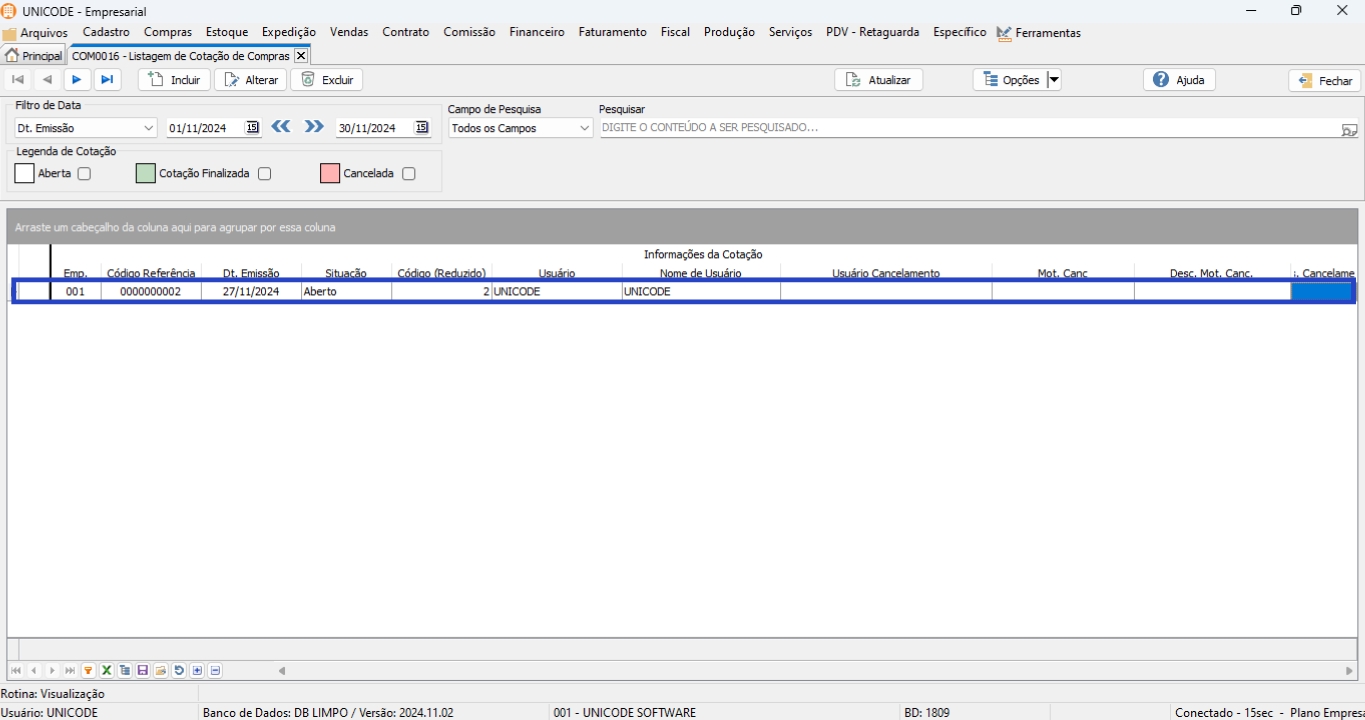Open calendar picker for the 30/11/2024 end date
The image size is (1365, 720).
[422, 128]
